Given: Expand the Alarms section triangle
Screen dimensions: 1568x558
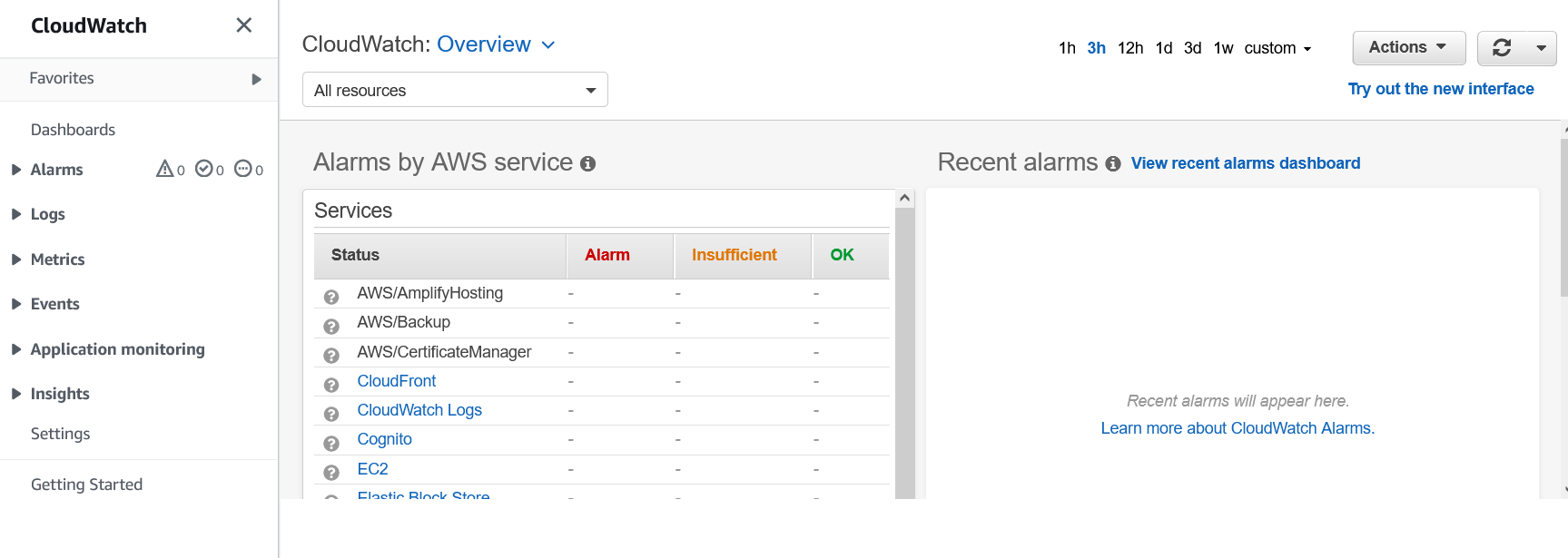Looking at the screenshot, I should pos(16,170).
